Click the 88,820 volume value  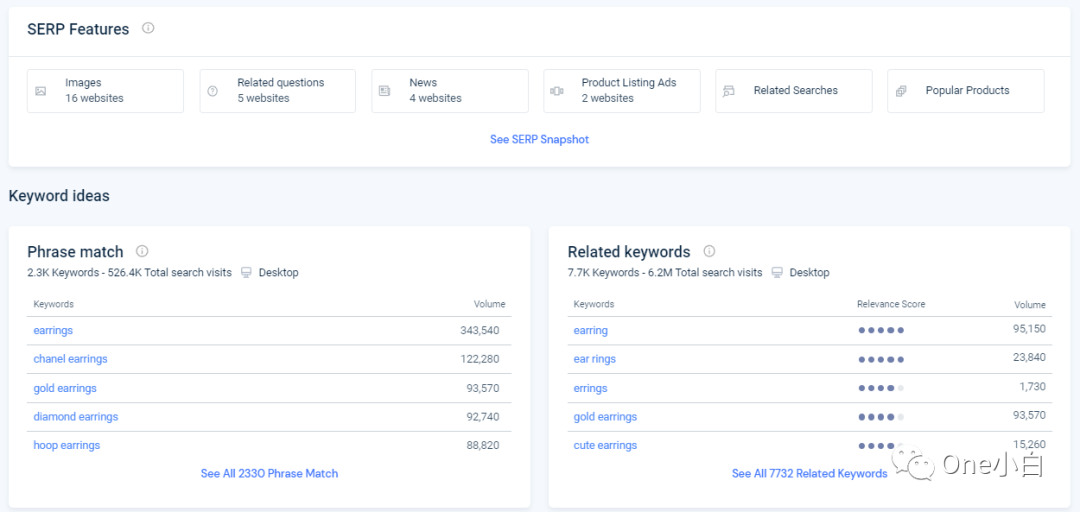483,445
